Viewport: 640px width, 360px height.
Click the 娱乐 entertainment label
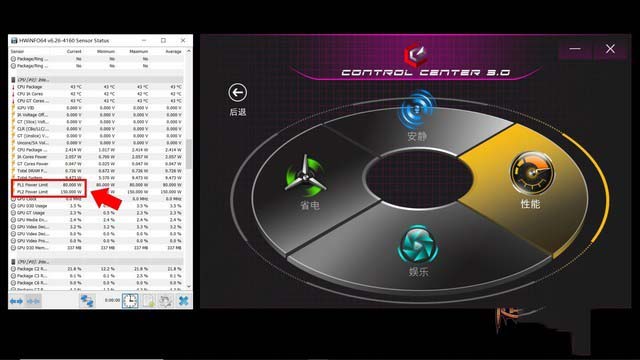click(x=418, y=272)
